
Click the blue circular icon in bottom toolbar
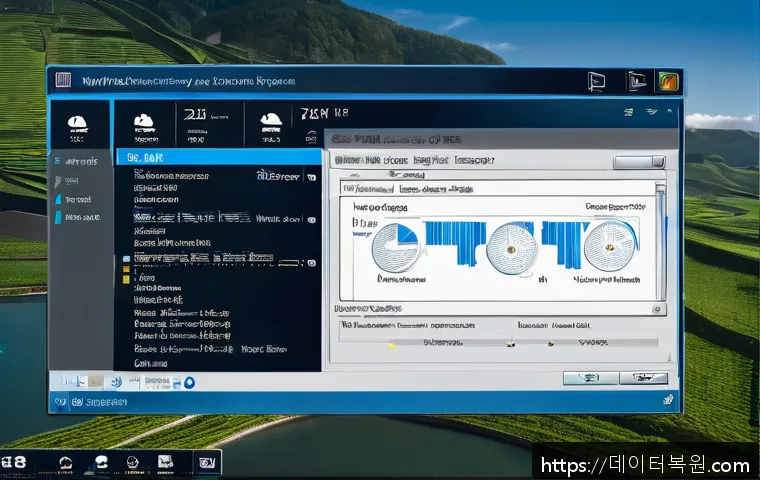[x=189, y=381]
